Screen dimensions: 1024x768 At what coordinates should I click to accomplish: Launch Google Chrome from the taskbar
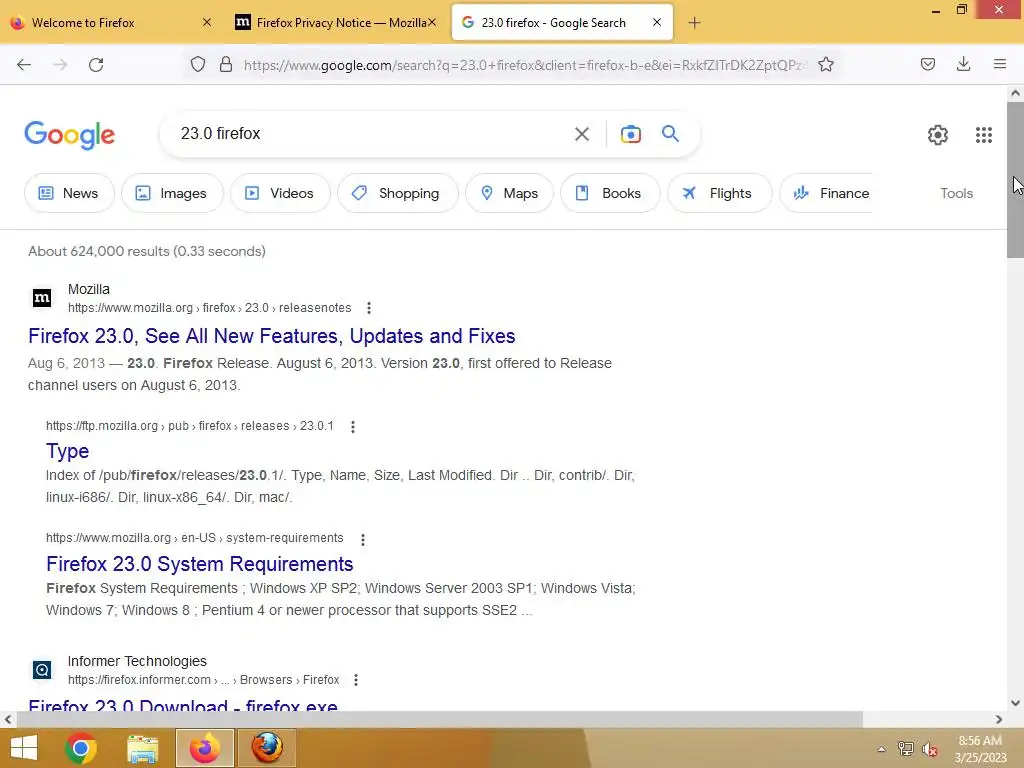point(81,748)
